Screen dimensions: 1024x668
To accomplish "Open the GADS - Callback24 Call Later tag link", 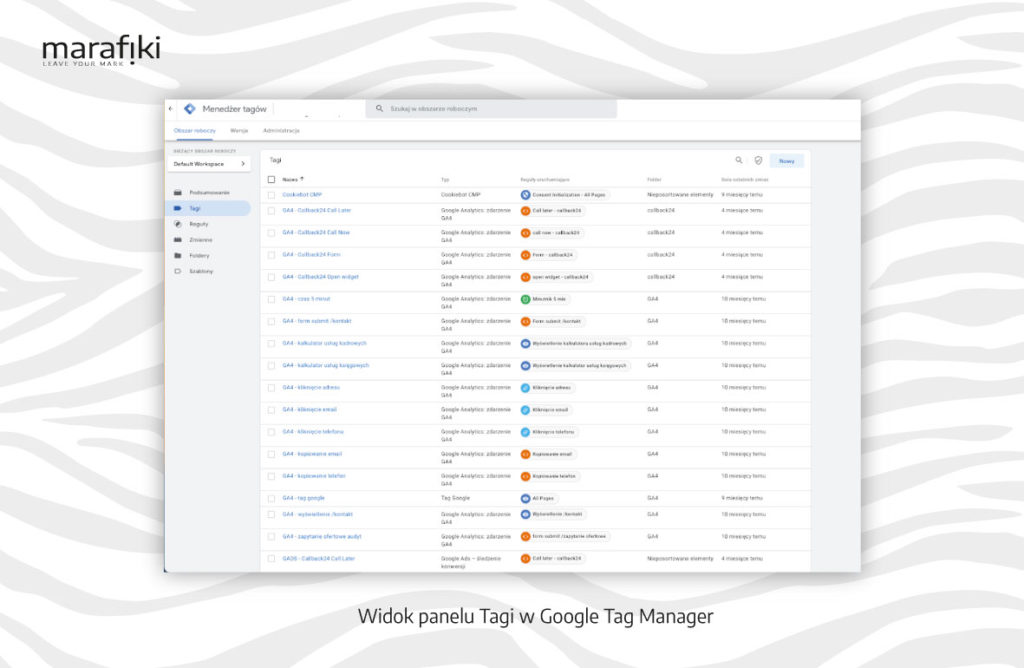I will 319,558.
